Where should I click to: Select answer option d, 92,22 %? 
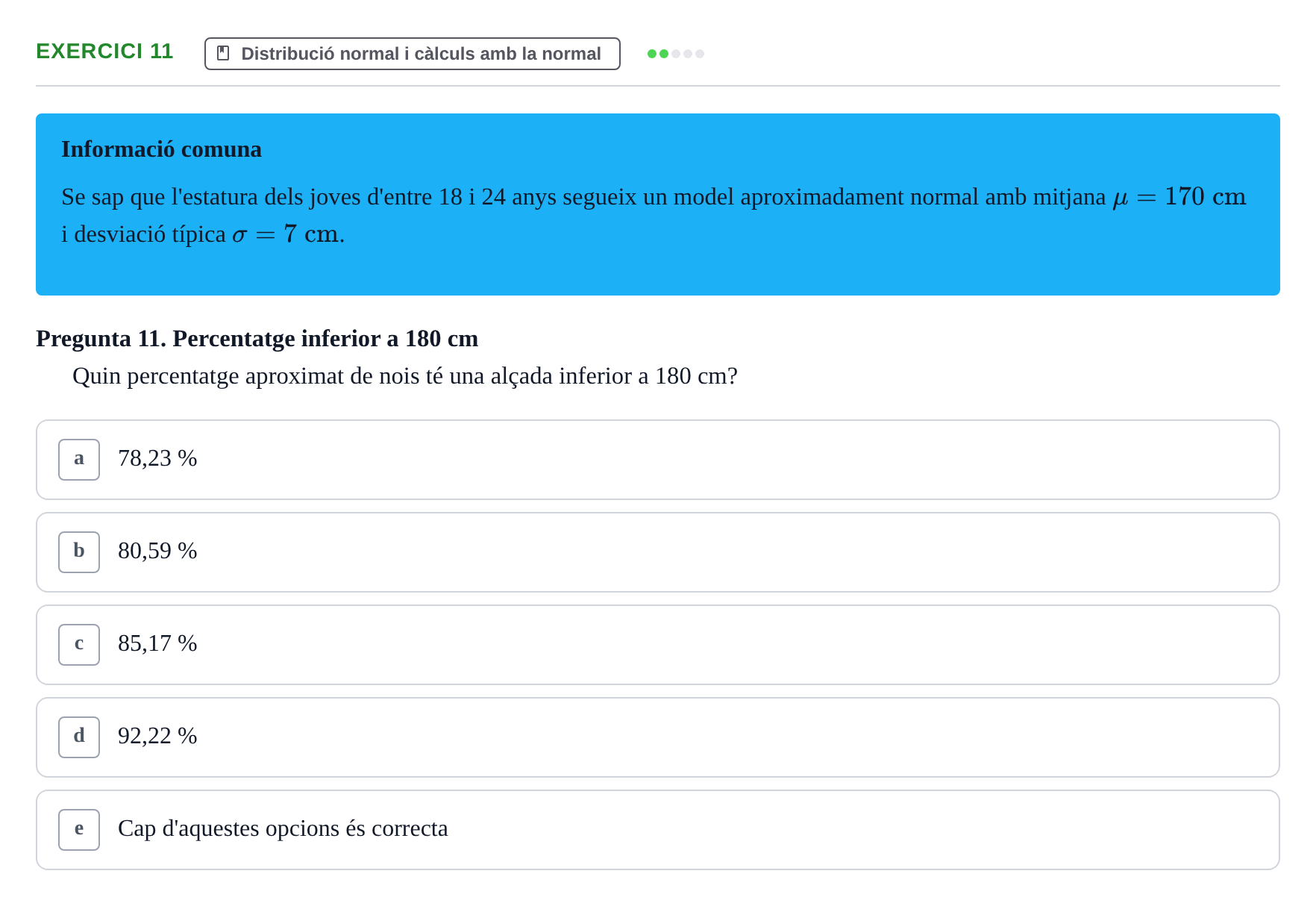click(658, 737)
